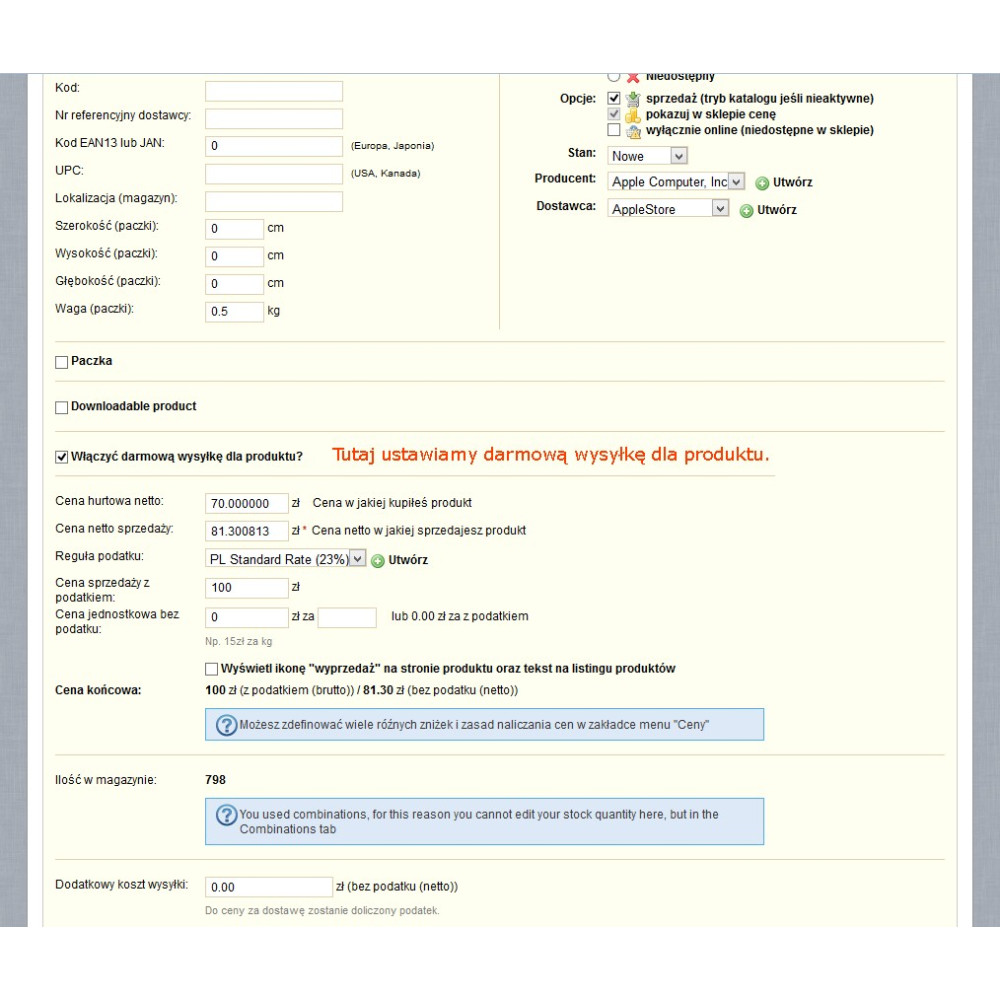Click the Głębokość (paczki) field
The height and width of the screenshot is (1000, 1000).
coord(234,284)
